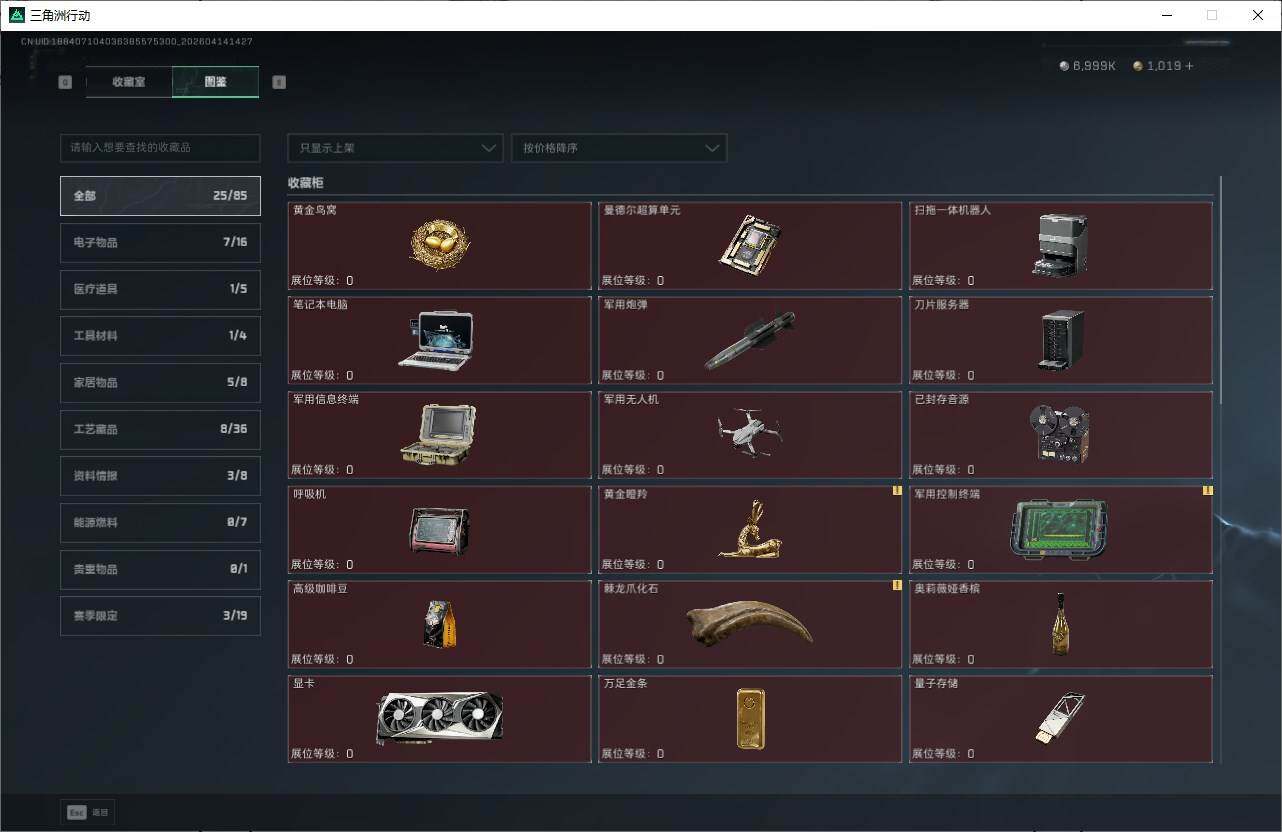Click the 显卡 item name

coord(304,684)
